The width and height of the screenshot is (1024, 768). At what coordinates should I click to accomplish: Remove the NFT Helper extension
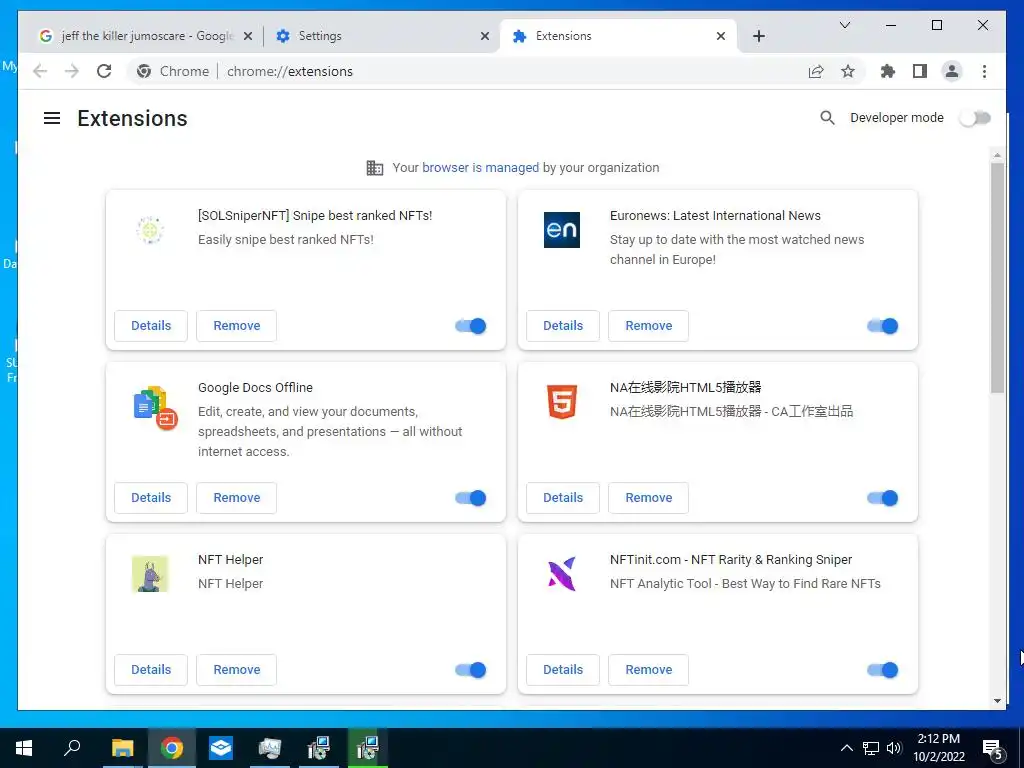click(x=236, y=669)
